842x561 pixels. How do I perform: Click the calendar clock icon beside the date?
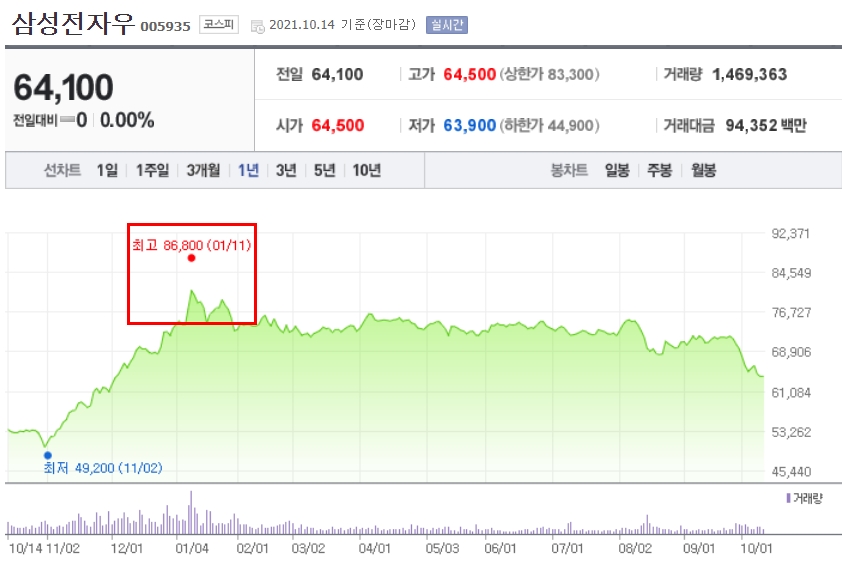point(258,26)
